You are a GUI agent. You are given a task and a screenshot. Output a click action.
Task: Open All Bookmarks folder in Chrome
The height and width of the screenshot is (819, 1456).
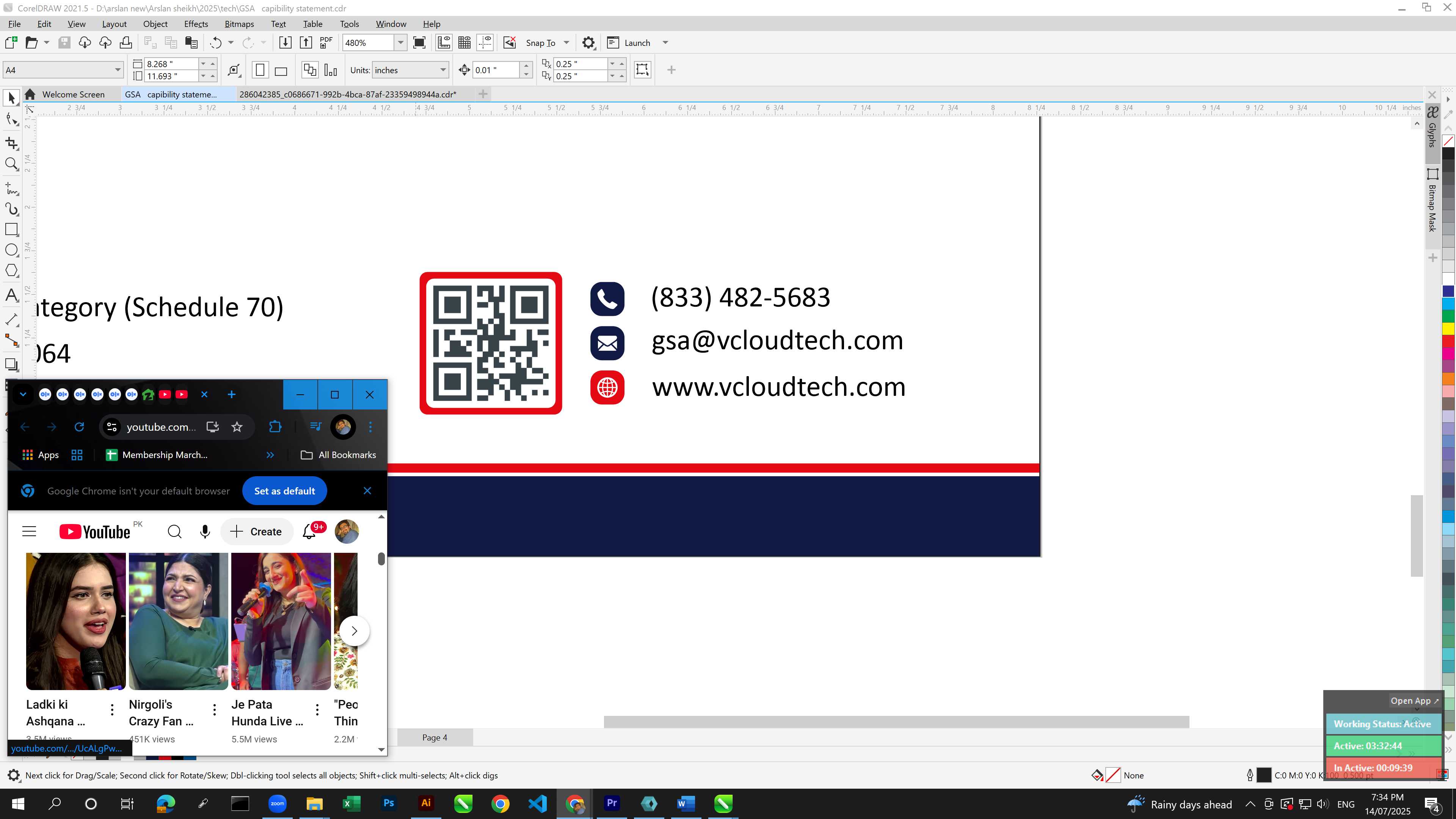tap(339, 455)
